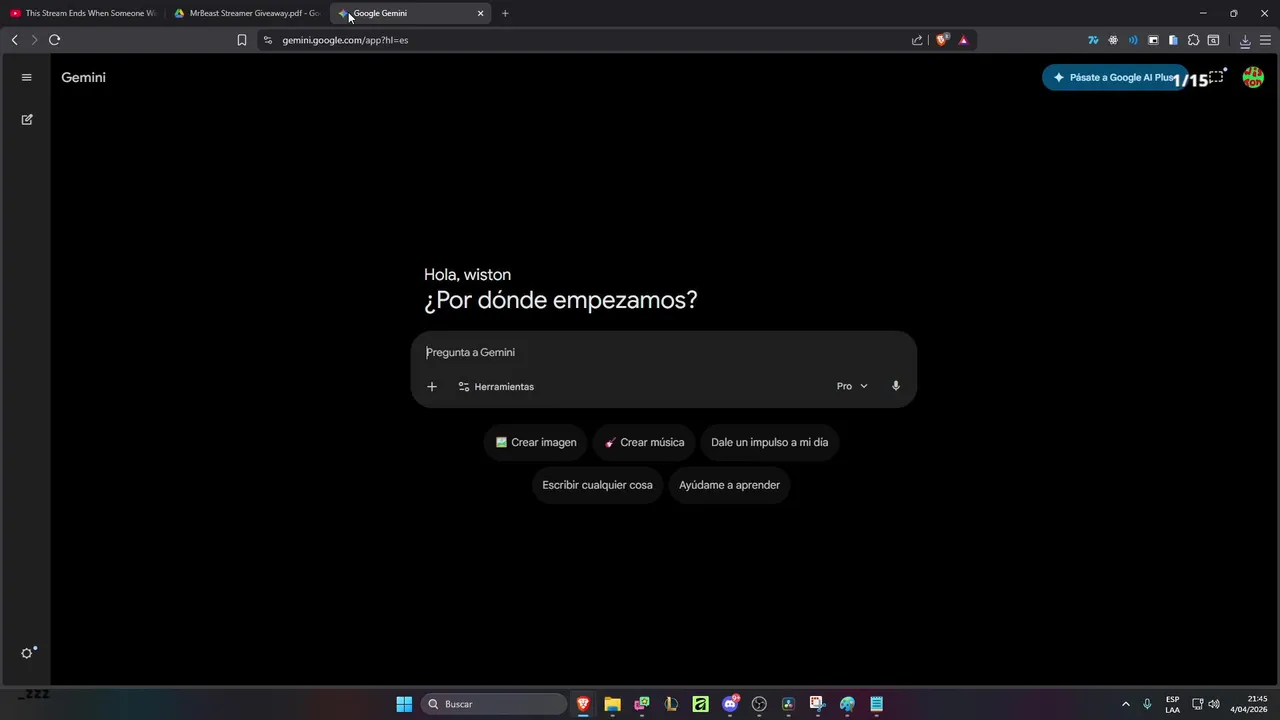This screenshot has height=720, width=1280.
Task: Open the blue sound-wave extension icon
Action: (x=1133, y=40)
